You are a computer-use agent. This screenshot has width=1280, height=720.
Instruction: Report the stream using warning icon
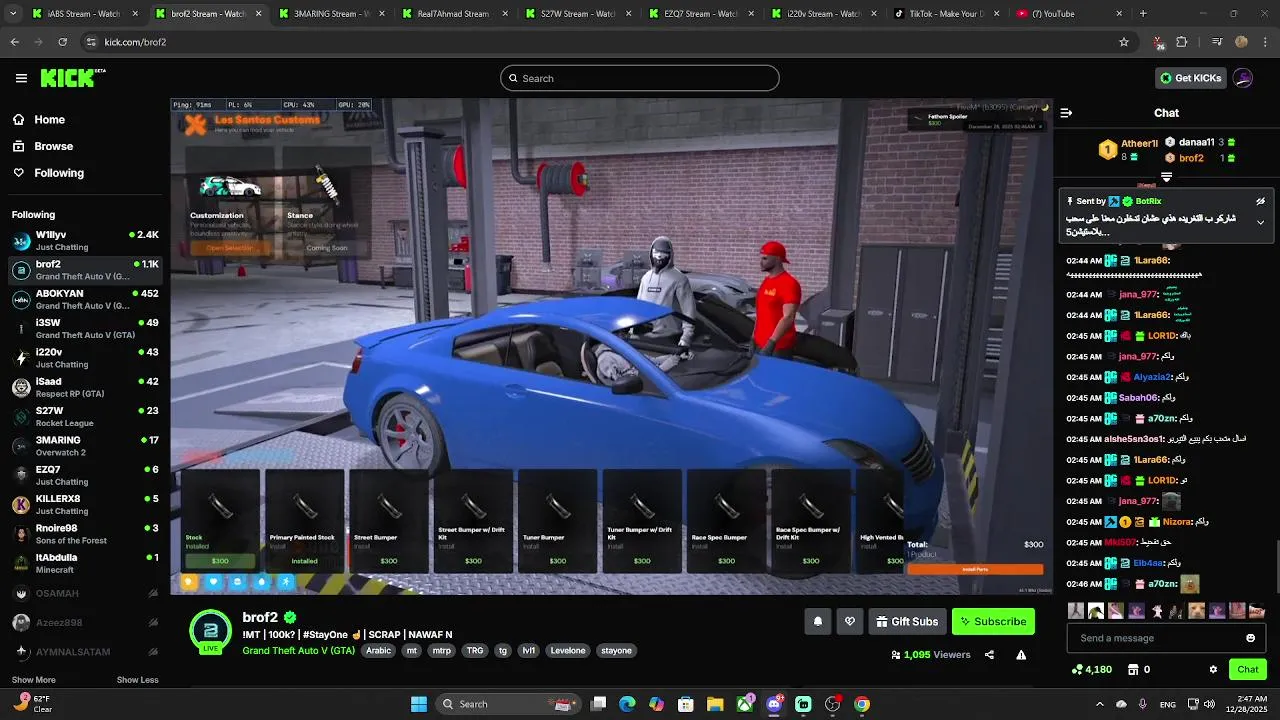tap(1021, 655)
